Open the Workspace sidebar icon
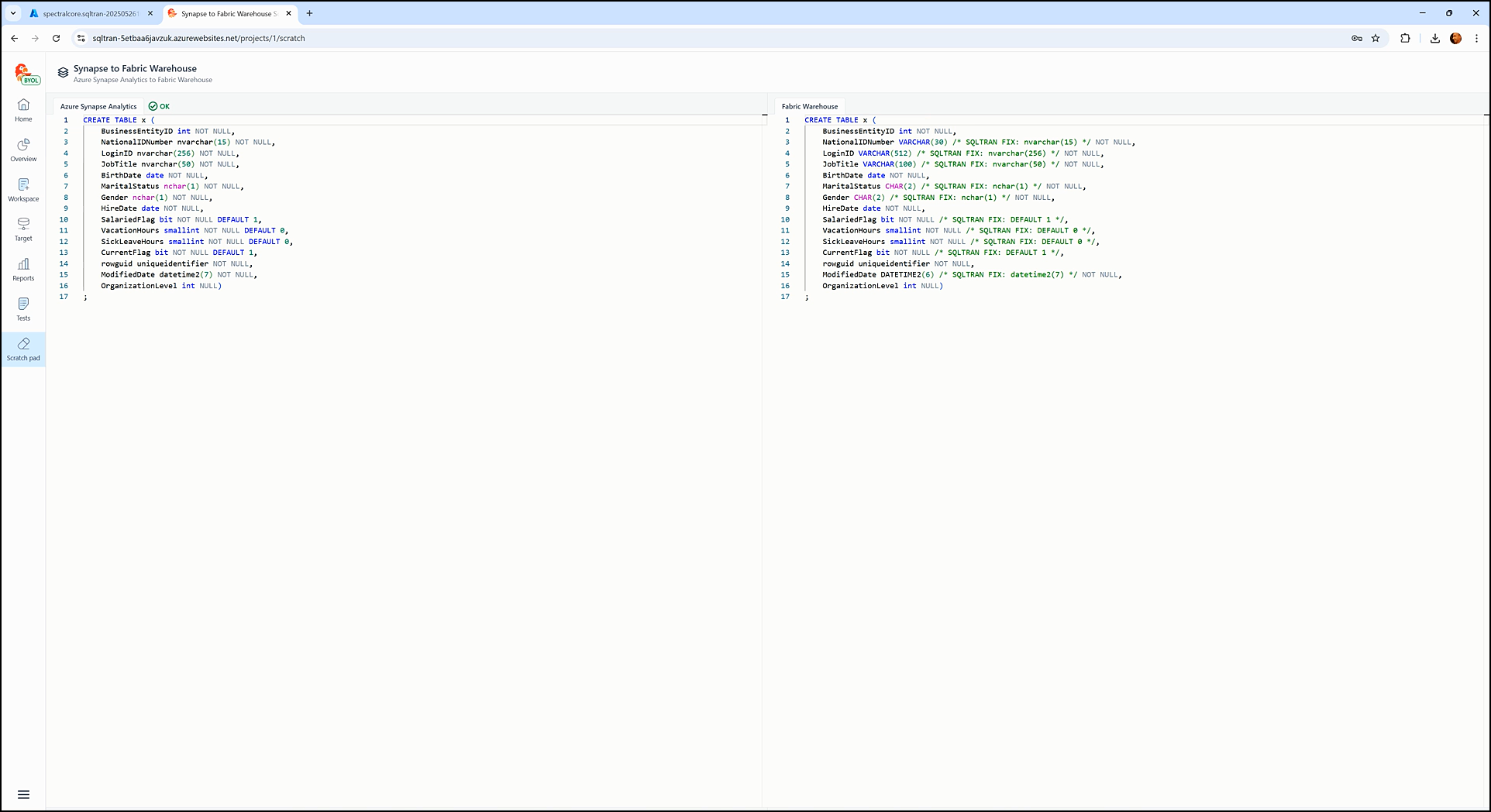The image size is (1491, 812). pyautogui.click(x=23, y=189)
